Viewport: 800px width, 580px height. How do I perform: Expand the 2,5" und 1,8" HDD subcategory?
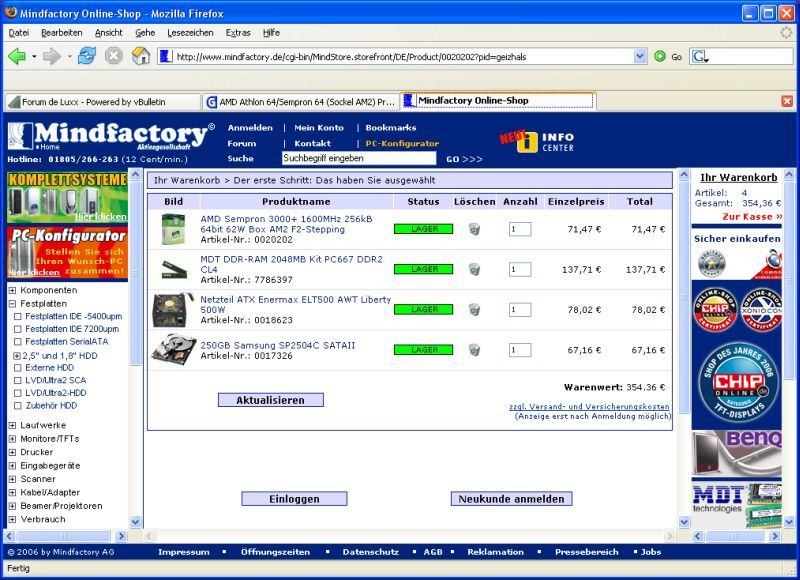[x=17, y=356]
